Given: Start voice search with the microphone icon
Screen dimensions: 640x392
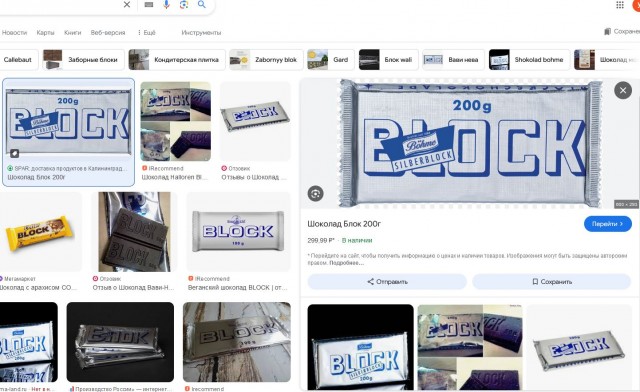Looking at the screenshot, I should 166,4.
